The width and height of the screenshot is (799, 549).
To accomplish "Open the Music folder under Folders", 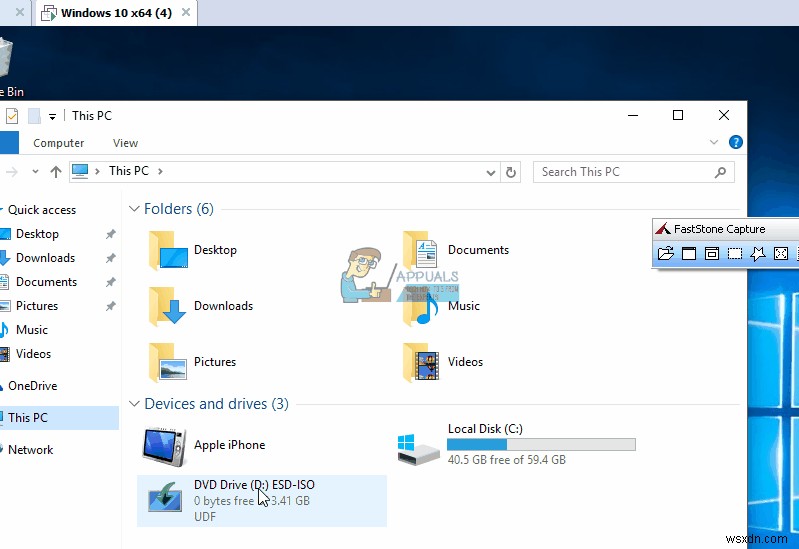I will pyautogui.click(x=441, y=306).
